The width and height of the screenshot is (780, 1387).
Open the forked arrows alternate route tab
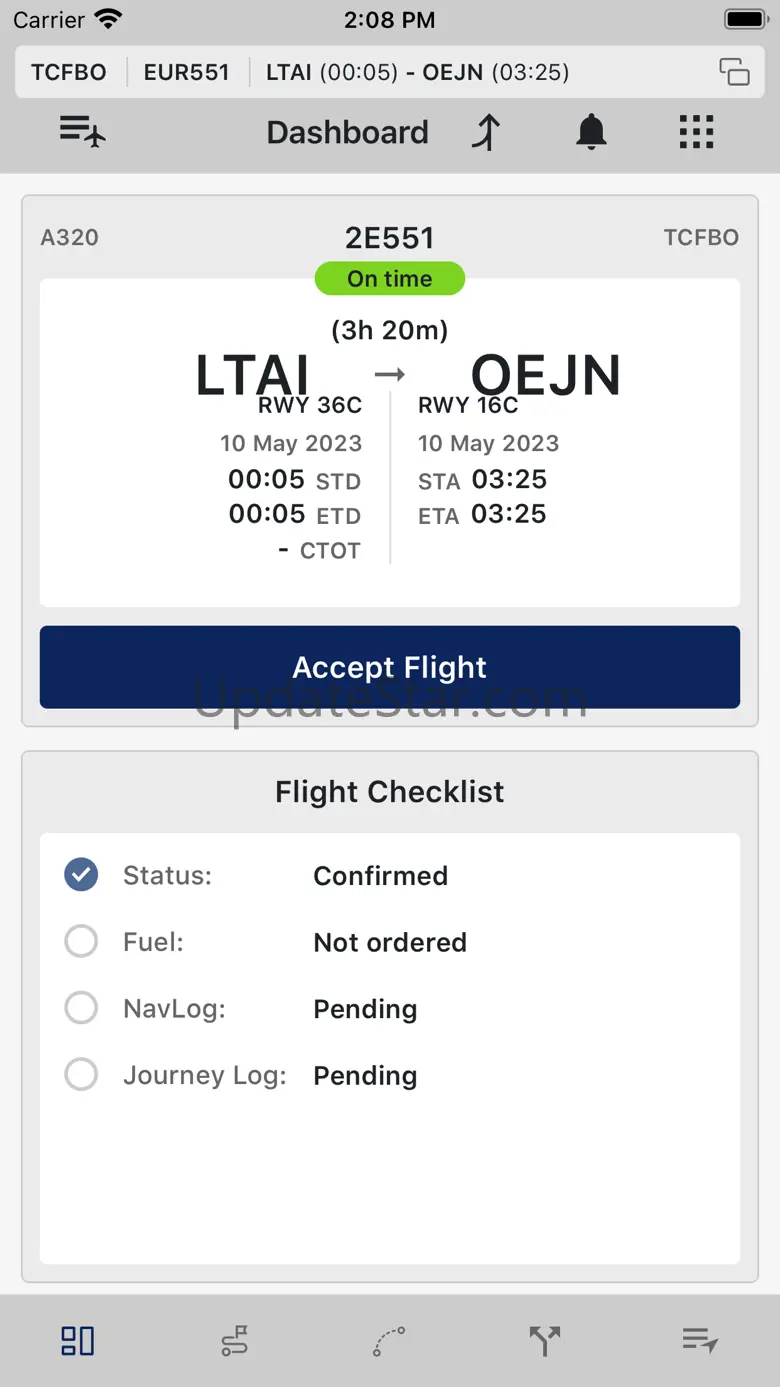pyautogui.click(x=545, y=1341)
